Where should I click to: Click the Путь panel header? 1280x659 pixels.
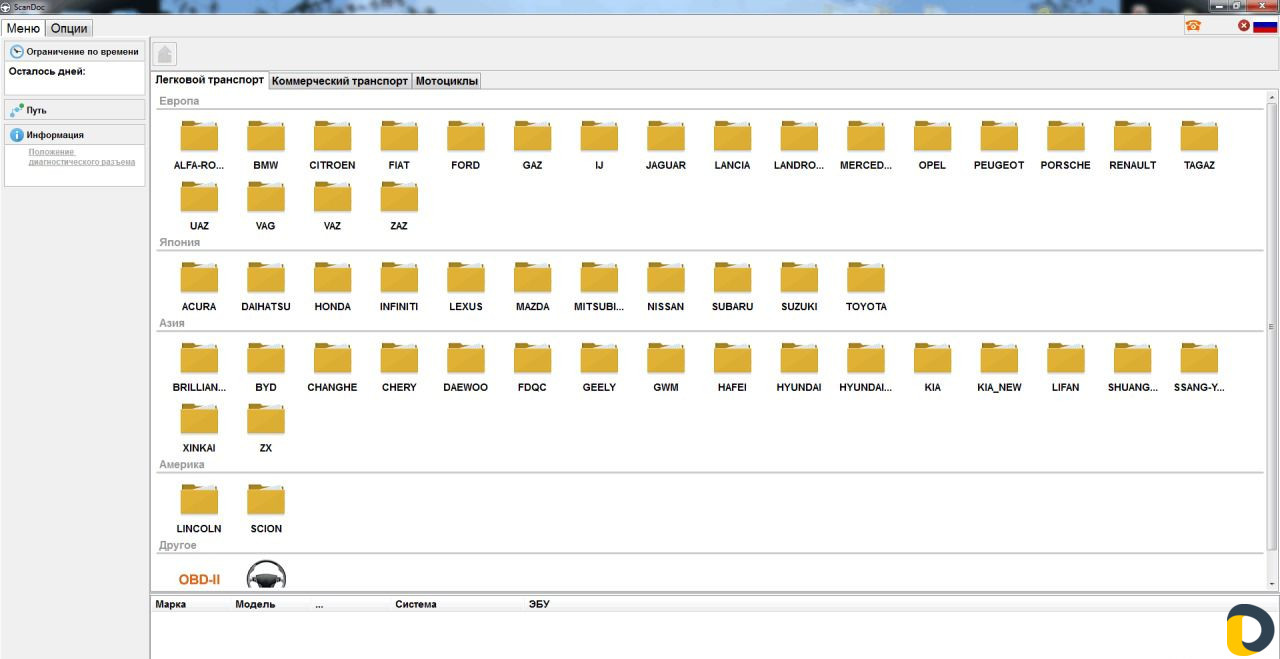click(75, 110)
